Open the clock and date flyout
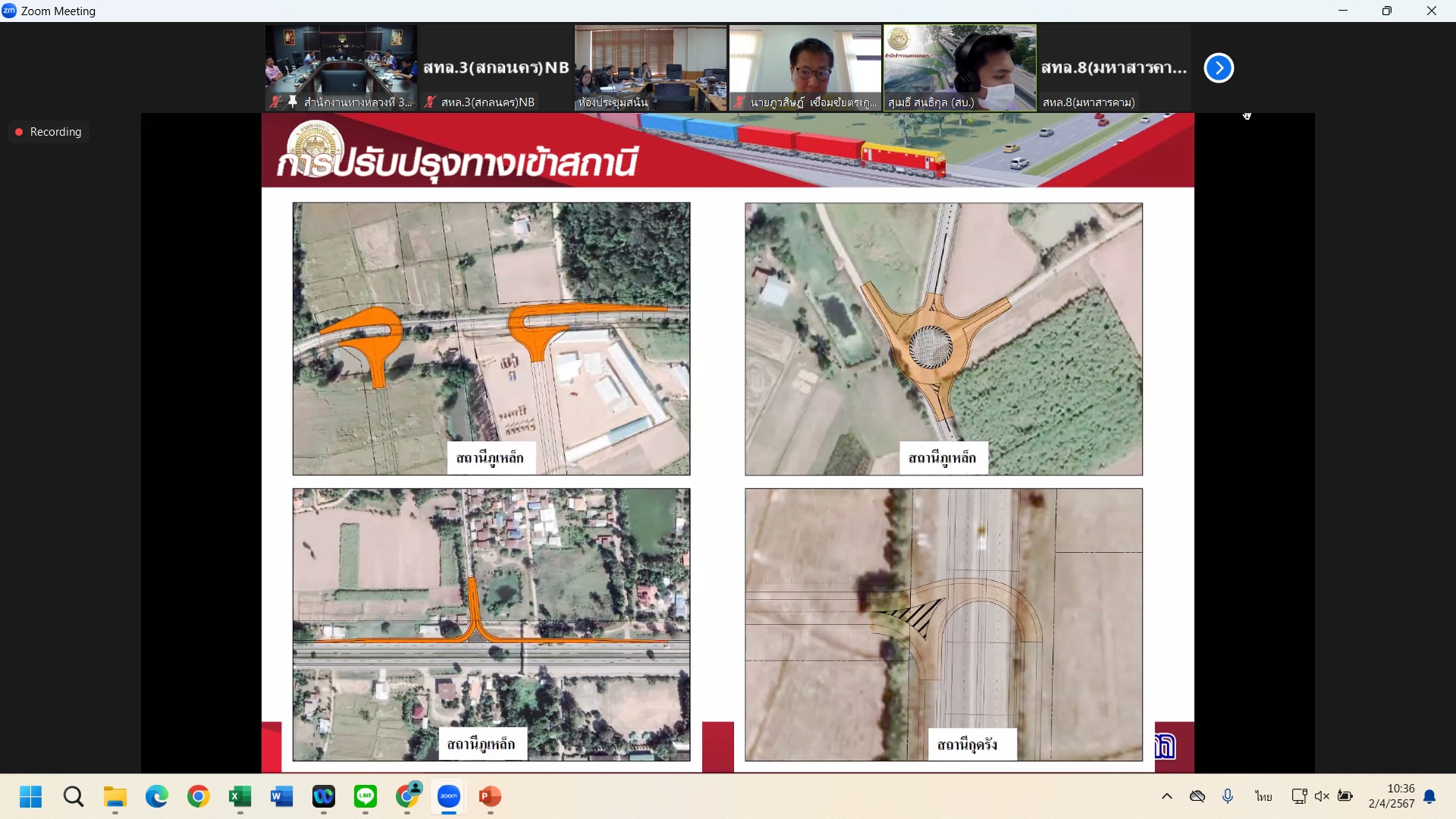The image size is (1456, 819). 1391,796
